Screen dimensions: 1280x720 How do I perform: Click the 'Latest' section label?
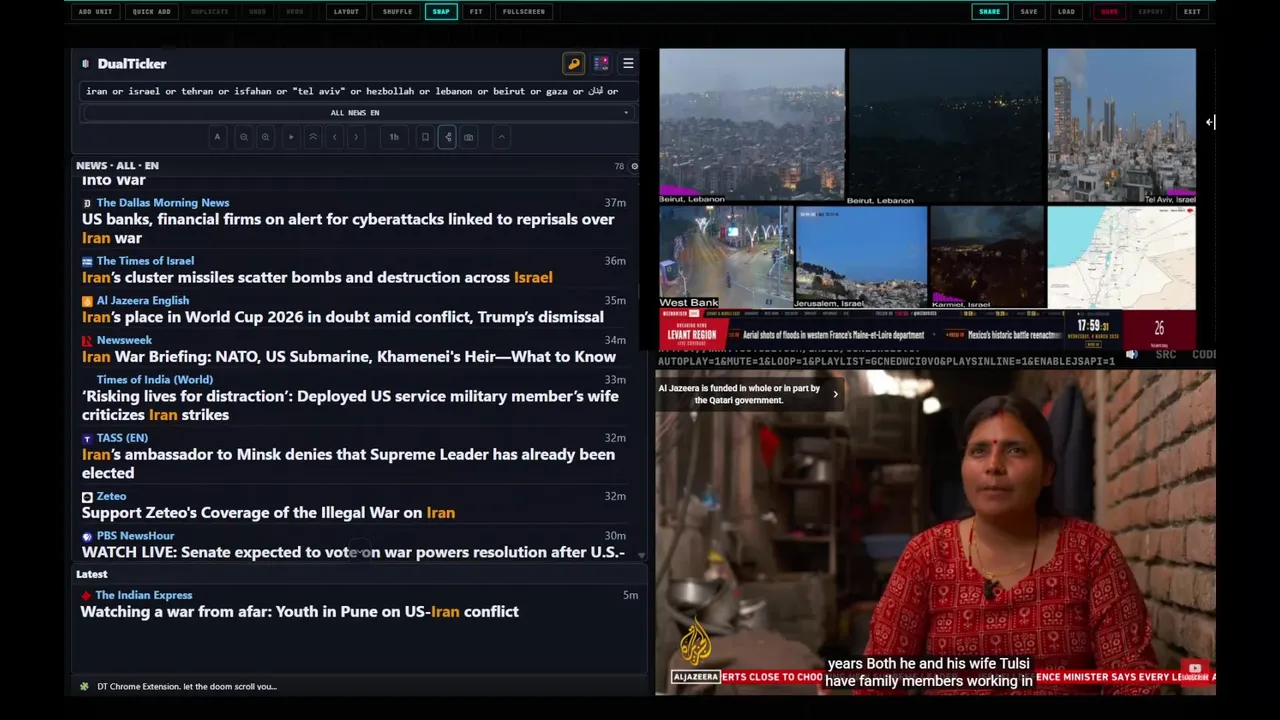click(91, 574)
